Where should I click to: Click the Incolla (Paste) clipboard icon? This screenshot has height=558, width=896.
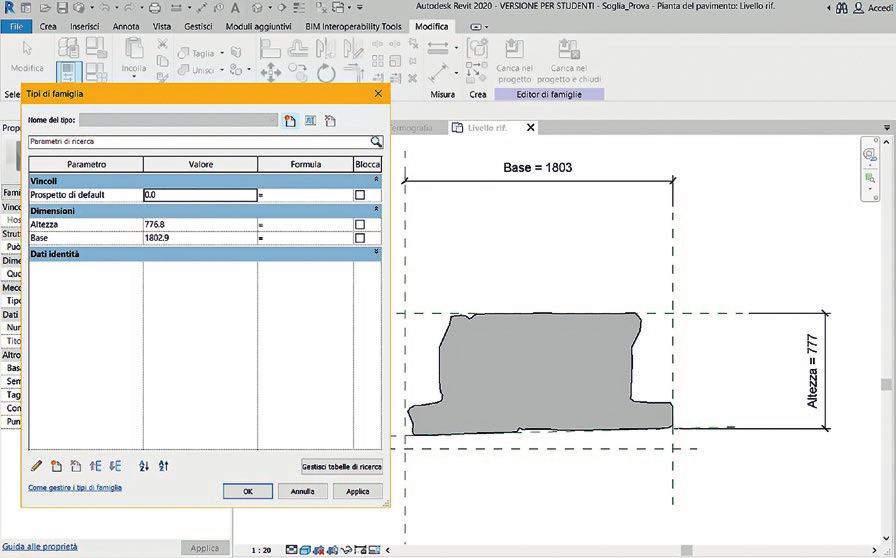click(134, 49)
